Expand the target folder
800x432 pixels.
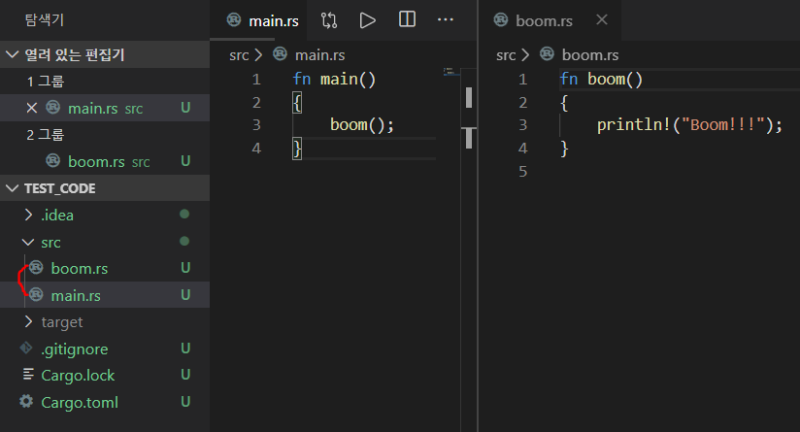tap(61, 322)
